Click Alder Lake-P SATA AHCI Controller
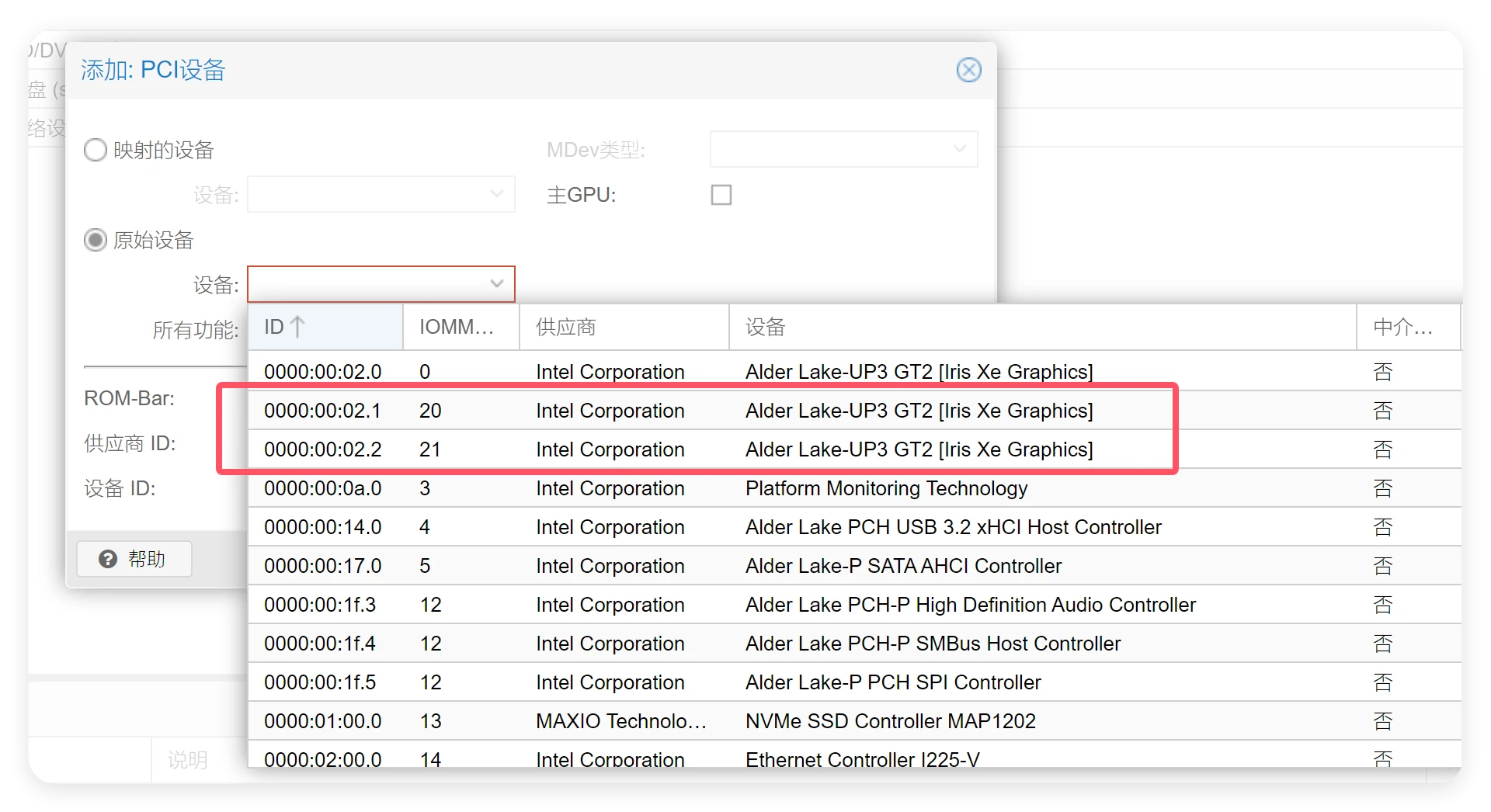This screenshot has width=1491, height=812. pos(903,566)
